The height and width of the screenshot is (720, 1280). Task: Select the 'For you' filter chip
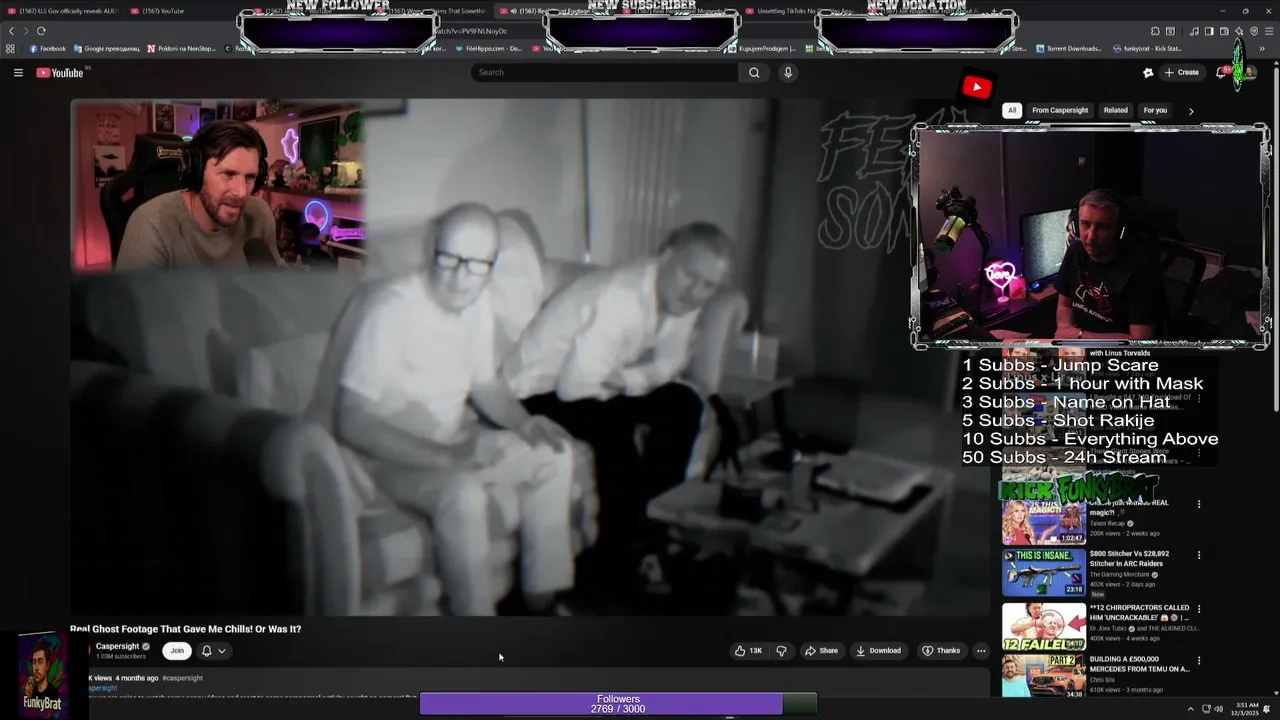click(1155, 110)
